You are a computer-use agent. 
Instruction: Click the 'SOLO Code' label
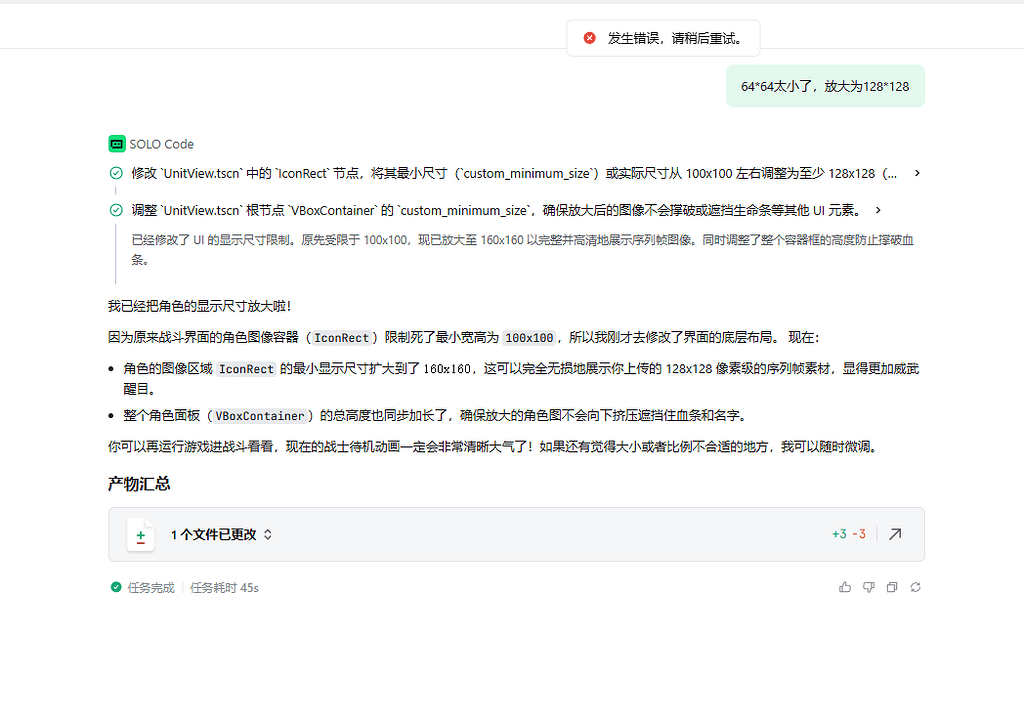click(x=161, y=144)
